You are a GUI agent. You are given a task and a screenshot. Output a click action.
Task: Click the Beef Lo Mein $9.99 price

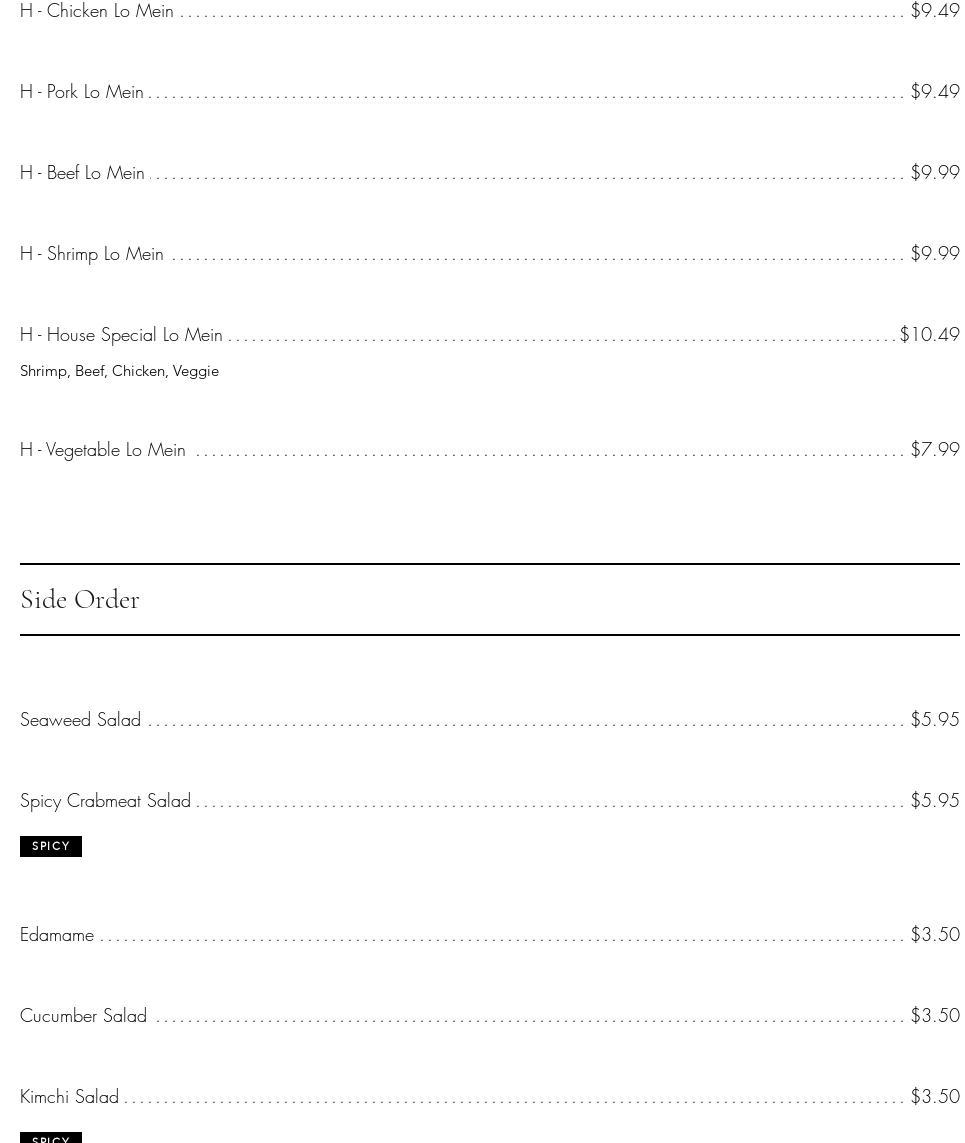coord(935,173)
